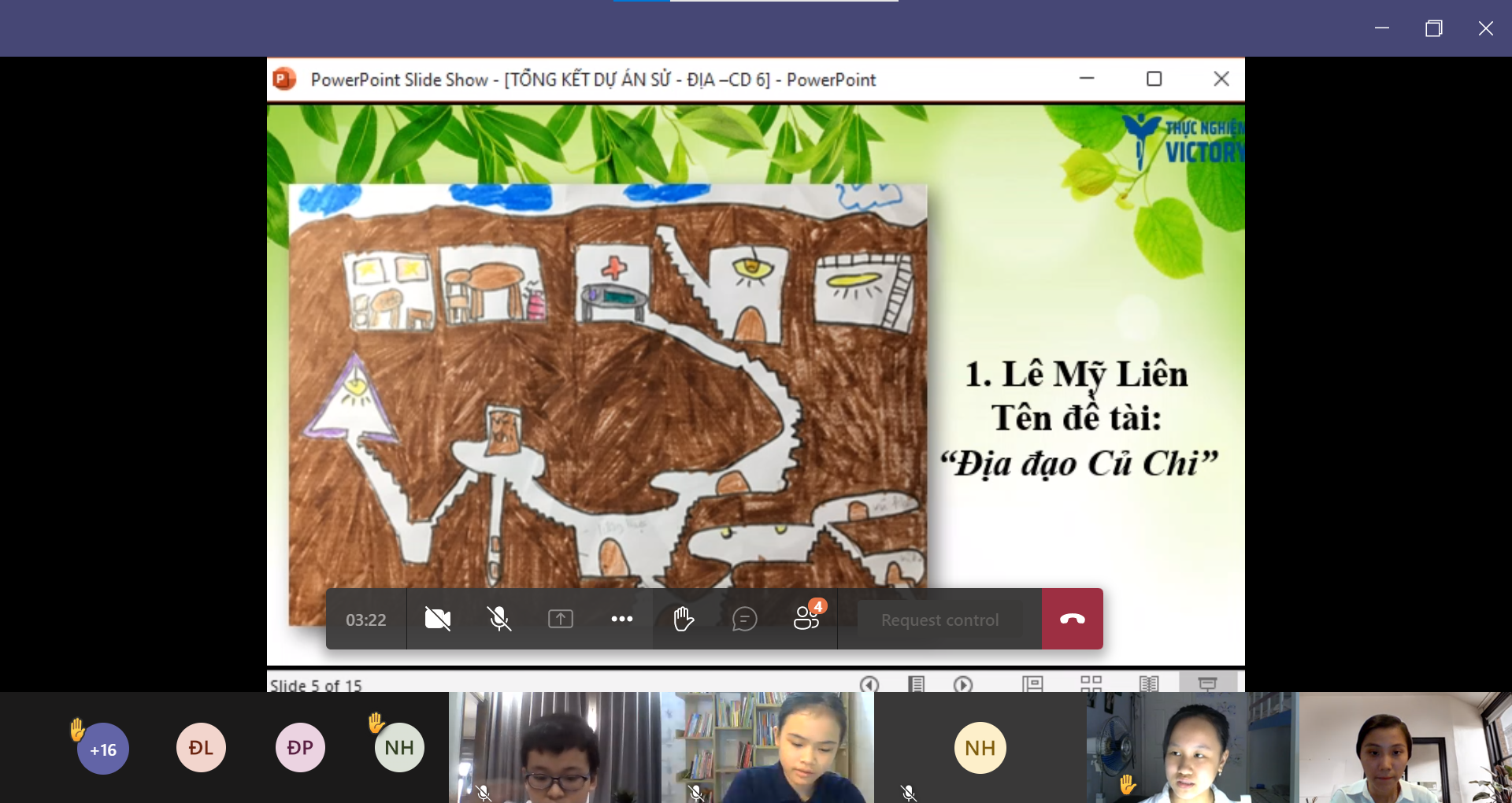Show the meeting conversation chat

point(744,620)
